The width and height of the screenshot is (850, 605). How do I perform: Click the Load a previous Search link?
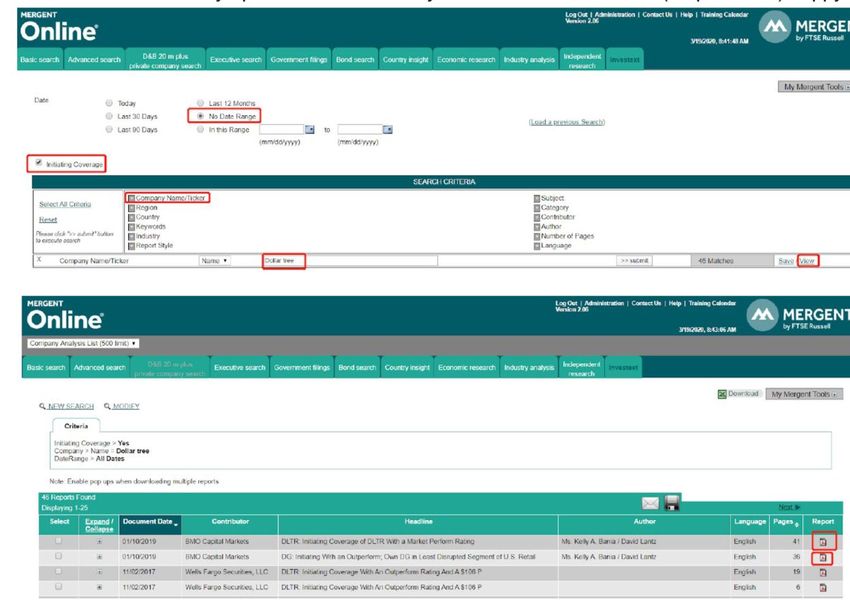coord(567,122)
